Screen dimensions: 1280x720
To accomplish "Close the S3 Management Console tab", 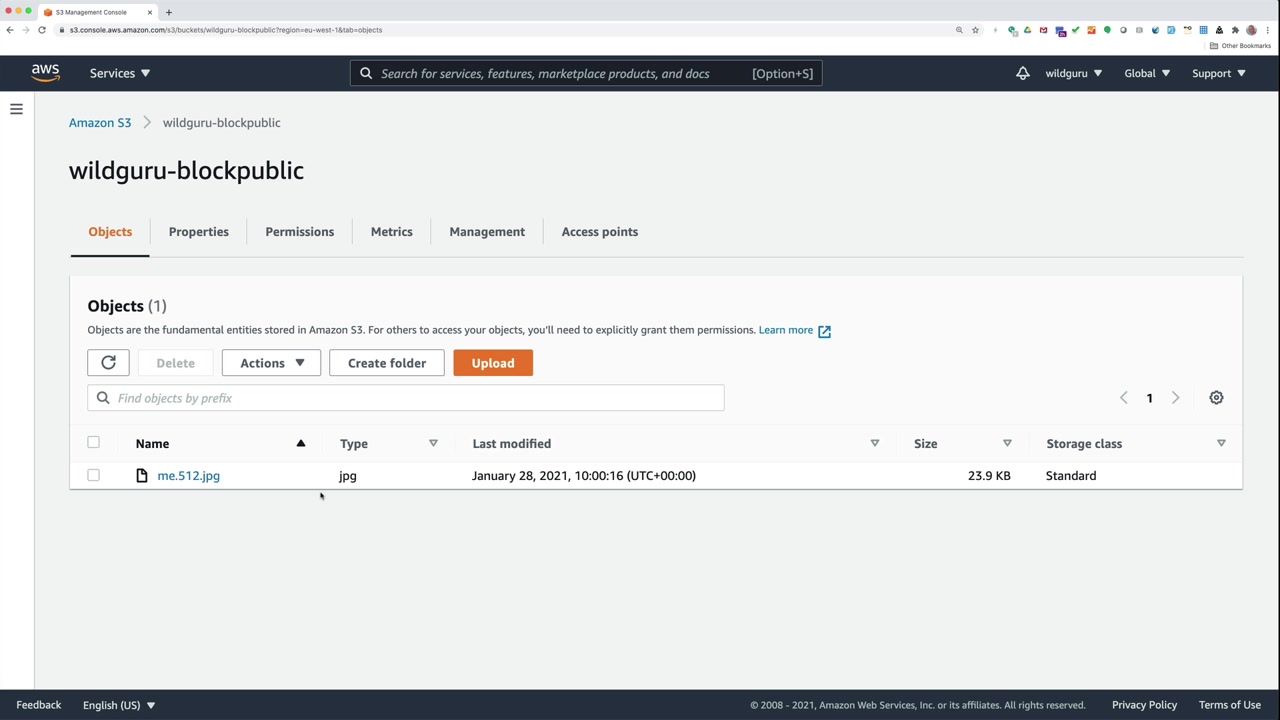I will pyautogui.click(x=150, y=12).
